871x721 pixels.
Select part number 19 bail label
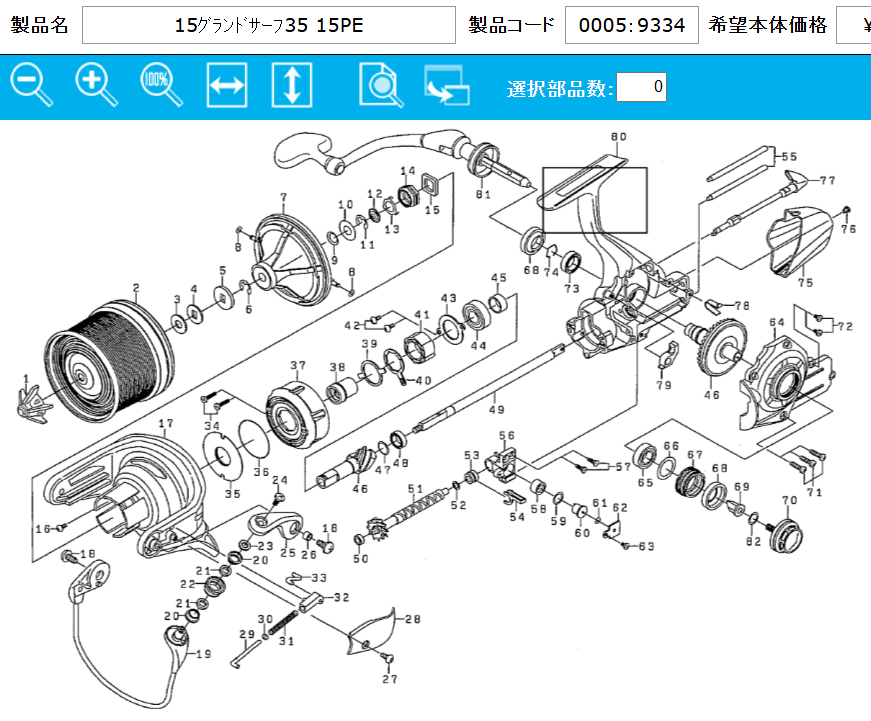pos(203,654)
